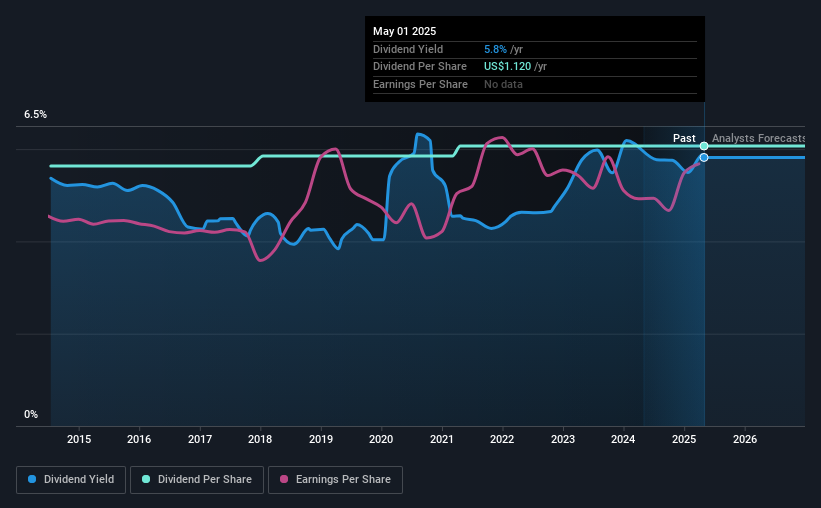
Task: Click the Past region label
Action: click(684, 138)
